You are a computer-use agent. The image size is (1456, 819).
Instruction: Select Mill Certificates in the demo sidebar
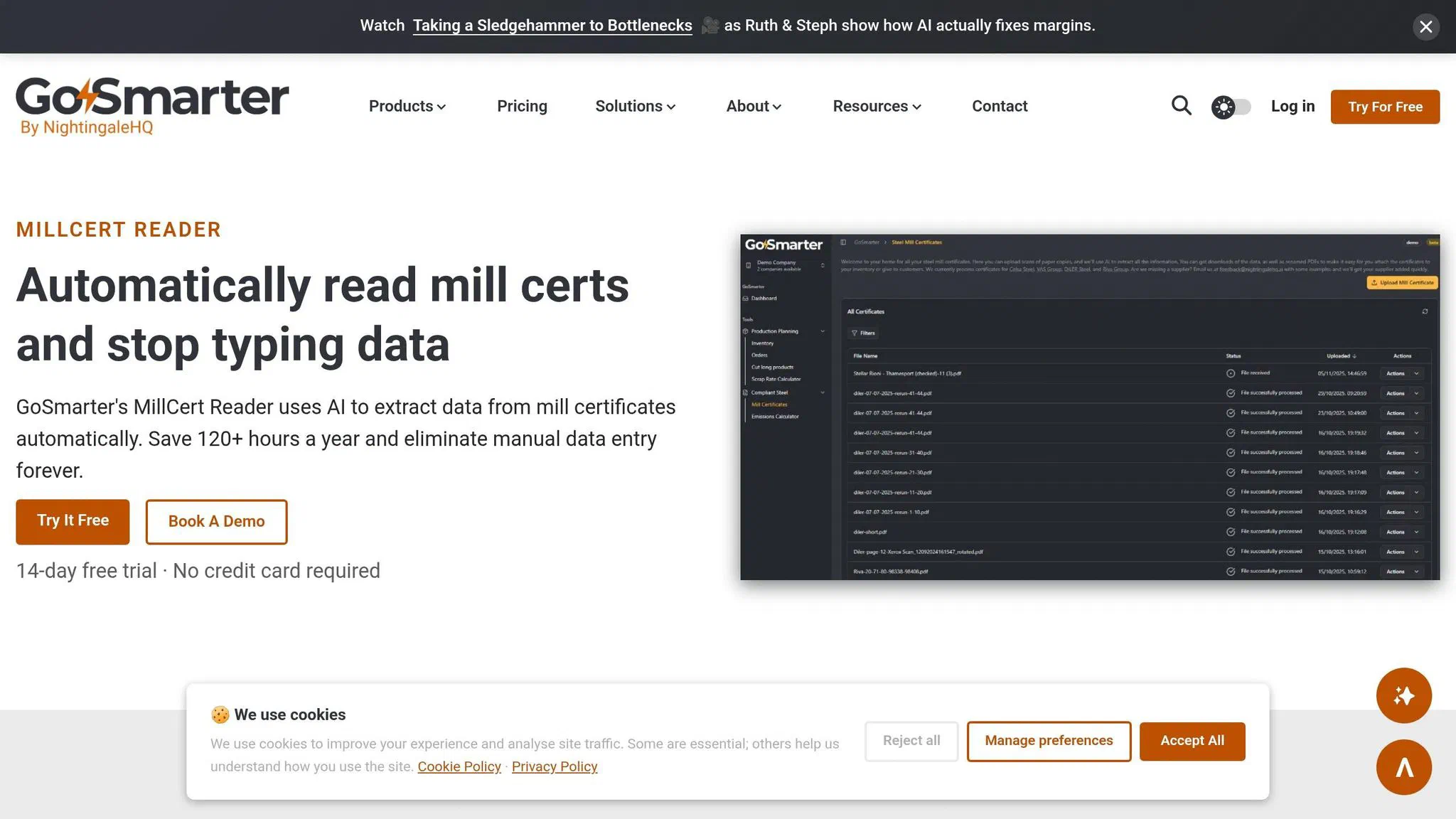pos(770,404)
